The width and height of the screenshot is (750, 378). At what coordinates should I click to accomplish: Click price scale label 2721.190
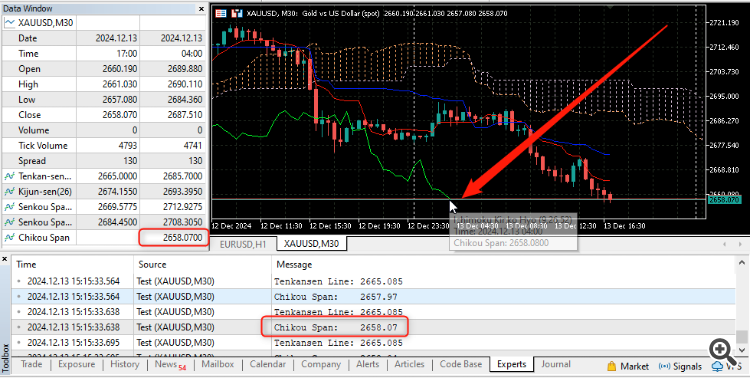click(723, 22)
